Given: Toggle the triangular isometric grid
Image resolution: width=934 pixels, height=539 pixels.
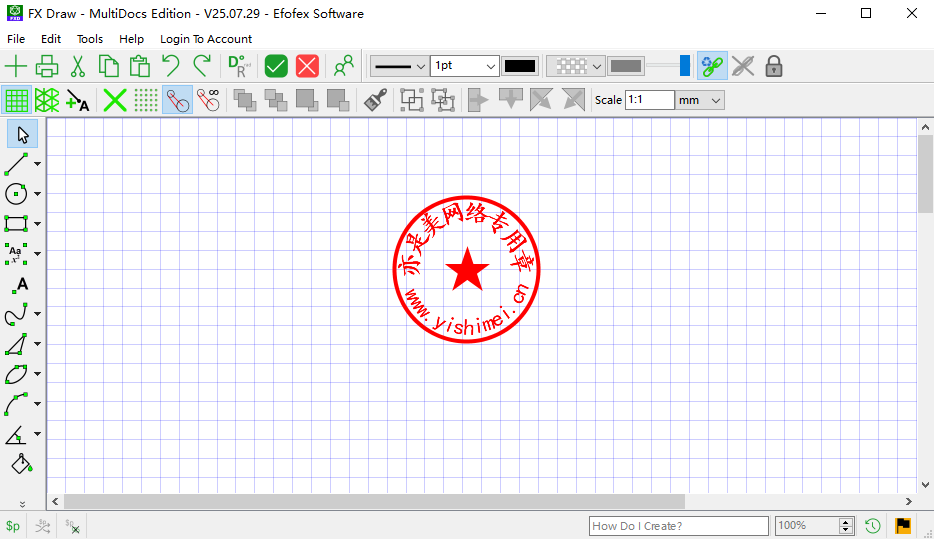Looking at the screenshot, I should coord(47,100).
